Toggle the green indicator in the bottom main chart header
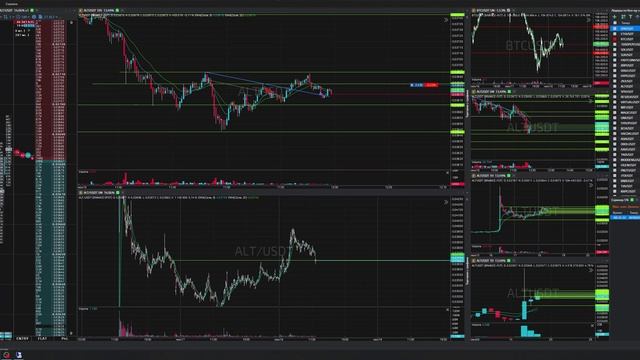 coord(118,192)
